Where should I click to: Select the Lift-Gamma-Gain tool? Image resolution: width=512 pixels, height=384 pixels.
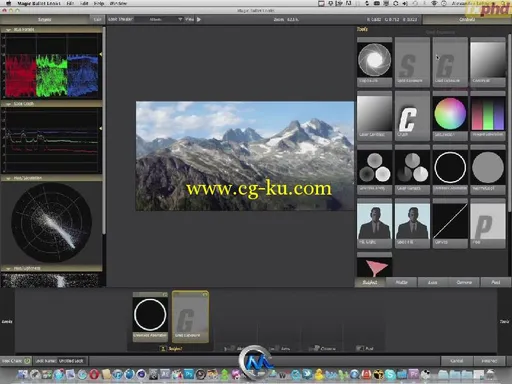coord(412,170)
